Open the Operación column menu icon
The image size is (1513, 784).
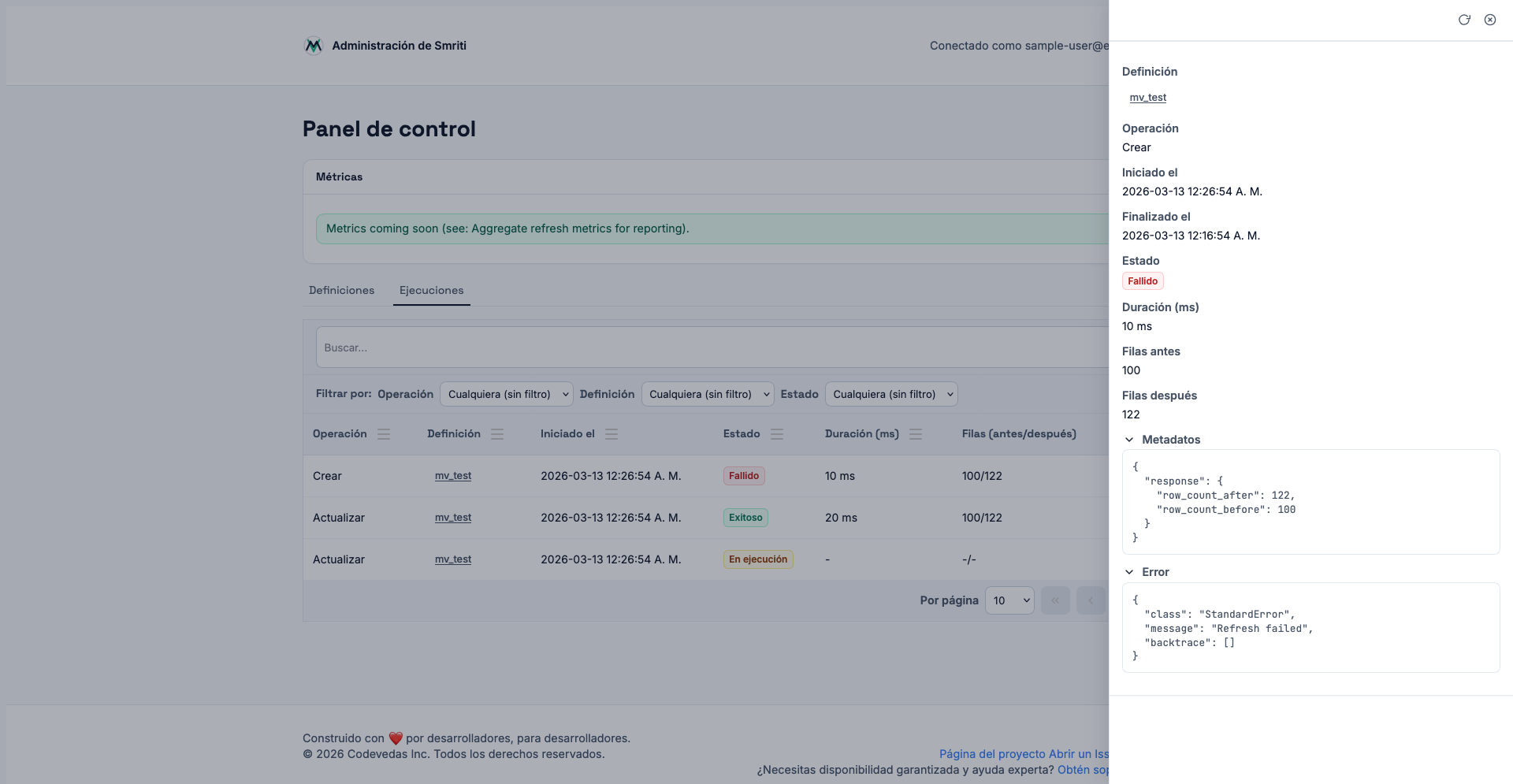coord(384,434)
